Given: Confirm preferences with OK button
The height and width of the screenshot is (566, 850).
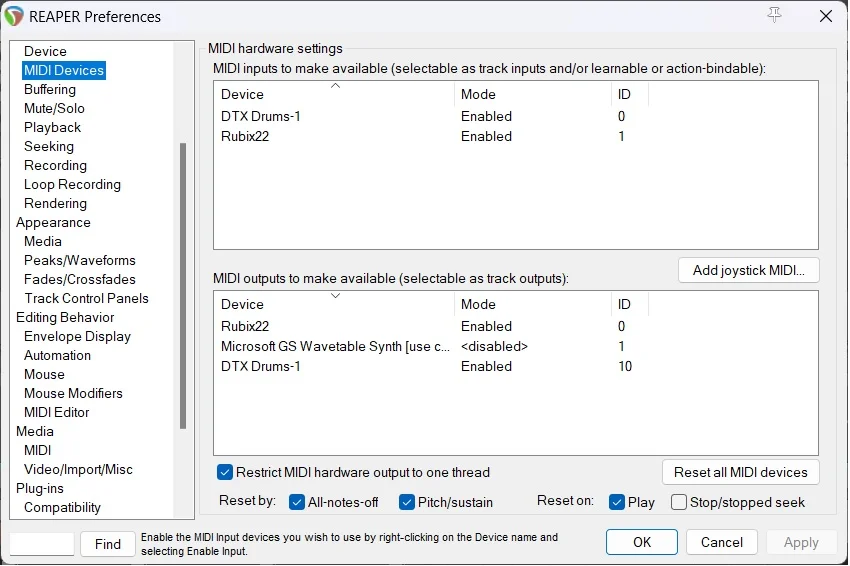Looking at the screenshot, I should point(641,542).
